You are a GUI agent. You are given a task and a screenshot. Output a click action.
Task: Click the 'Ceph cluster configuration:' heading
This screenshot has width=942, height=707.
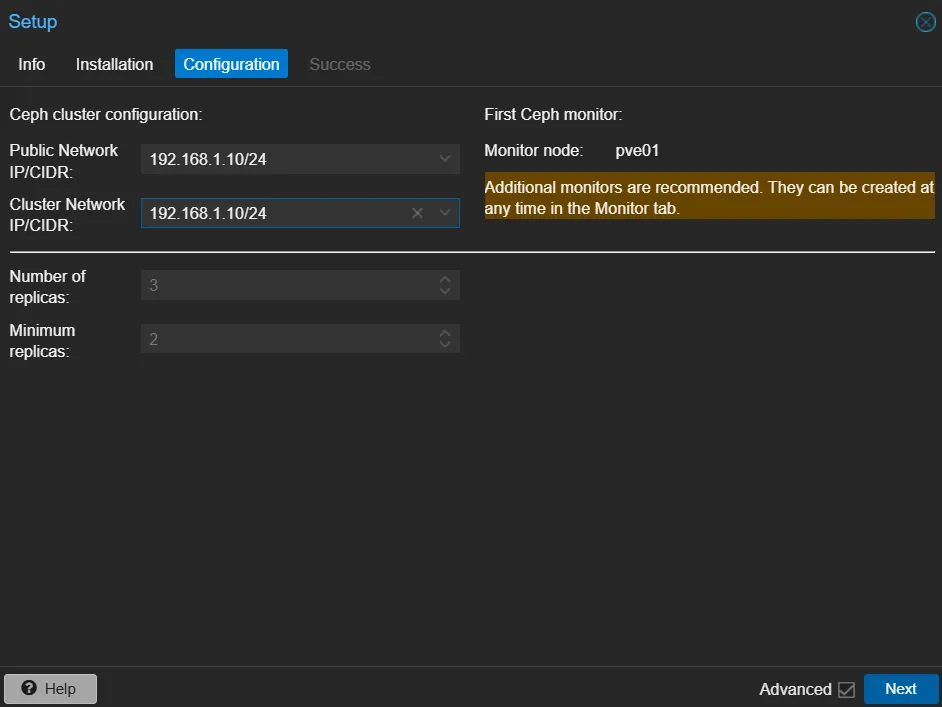[x=106, y=115]
